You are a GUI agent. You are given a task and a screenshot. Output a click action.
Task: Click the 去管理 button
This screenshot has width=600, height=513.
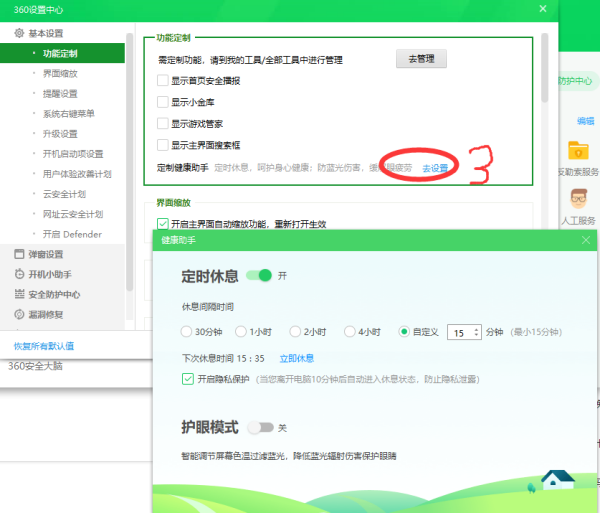(420, 59)
